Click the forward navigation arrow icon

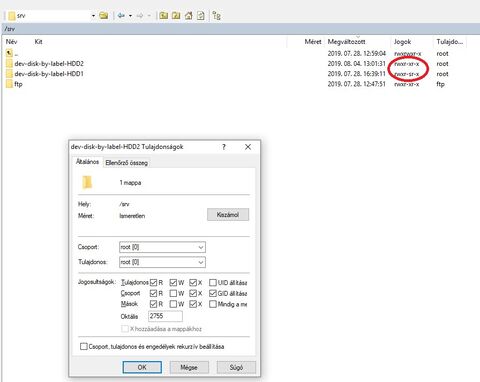pos(140,16)
